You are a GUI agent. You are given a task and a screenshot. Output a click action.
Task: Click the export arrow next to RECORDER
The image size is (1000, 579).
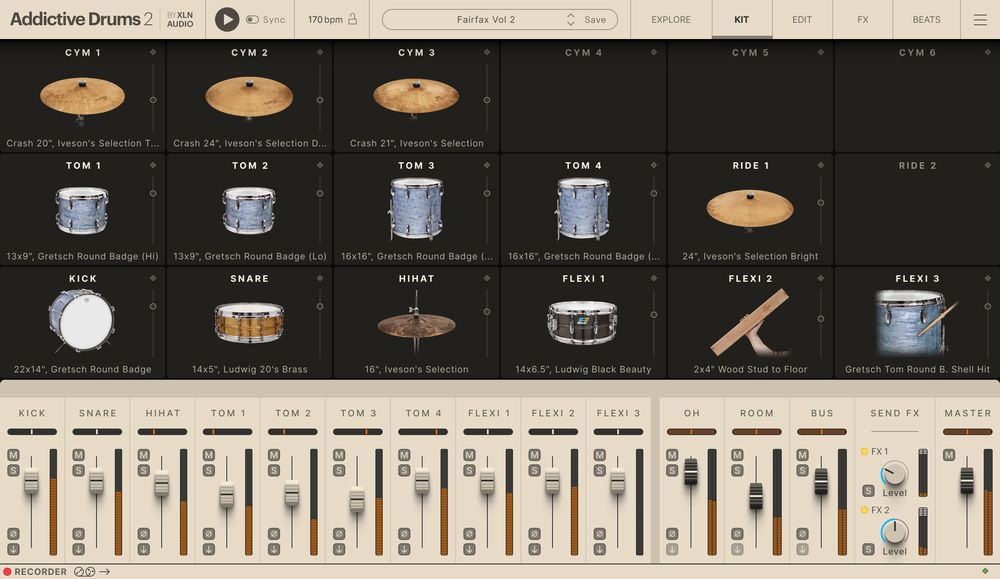tap(104, 571)
